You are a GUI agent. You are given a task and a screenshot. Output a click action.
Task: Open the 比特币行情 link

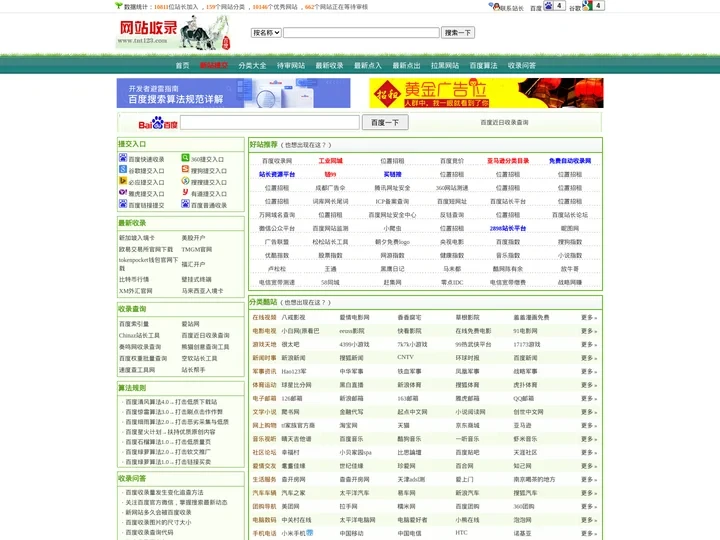coord(134,279)
